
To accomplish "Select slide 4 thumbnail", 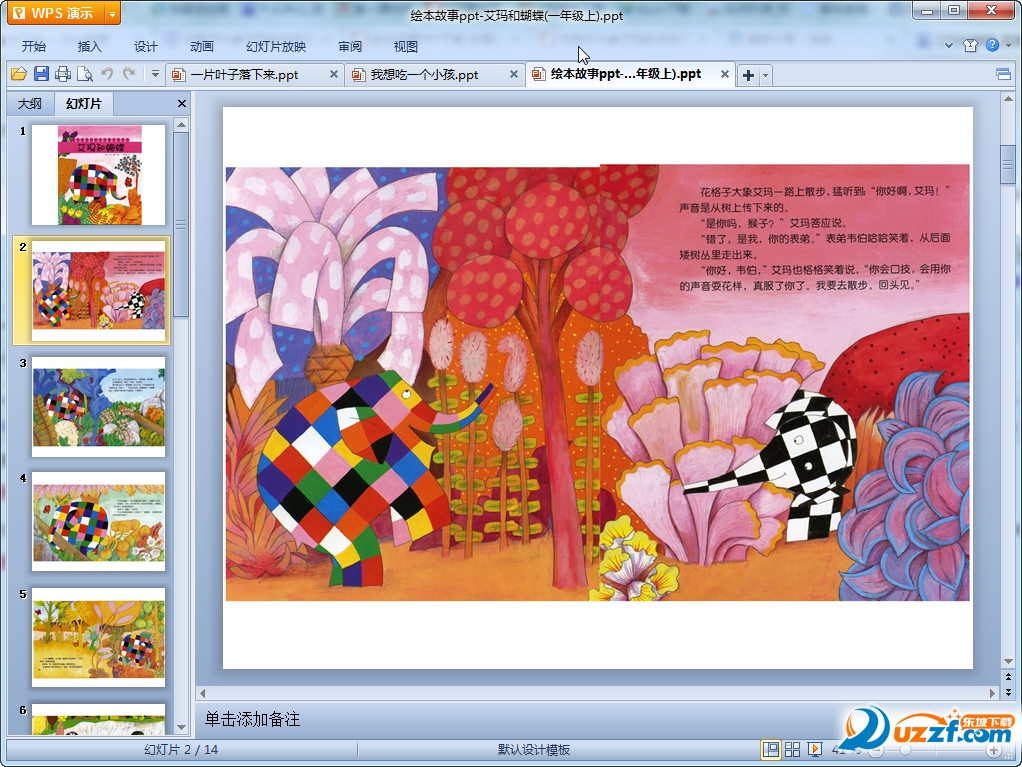I will tap(98, 522).
